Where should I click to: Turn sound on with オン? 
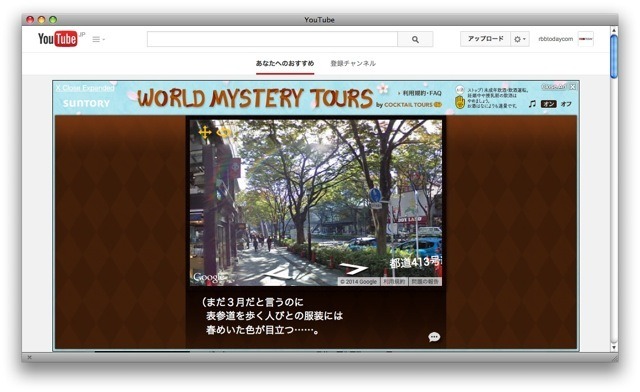pos(549,104)
